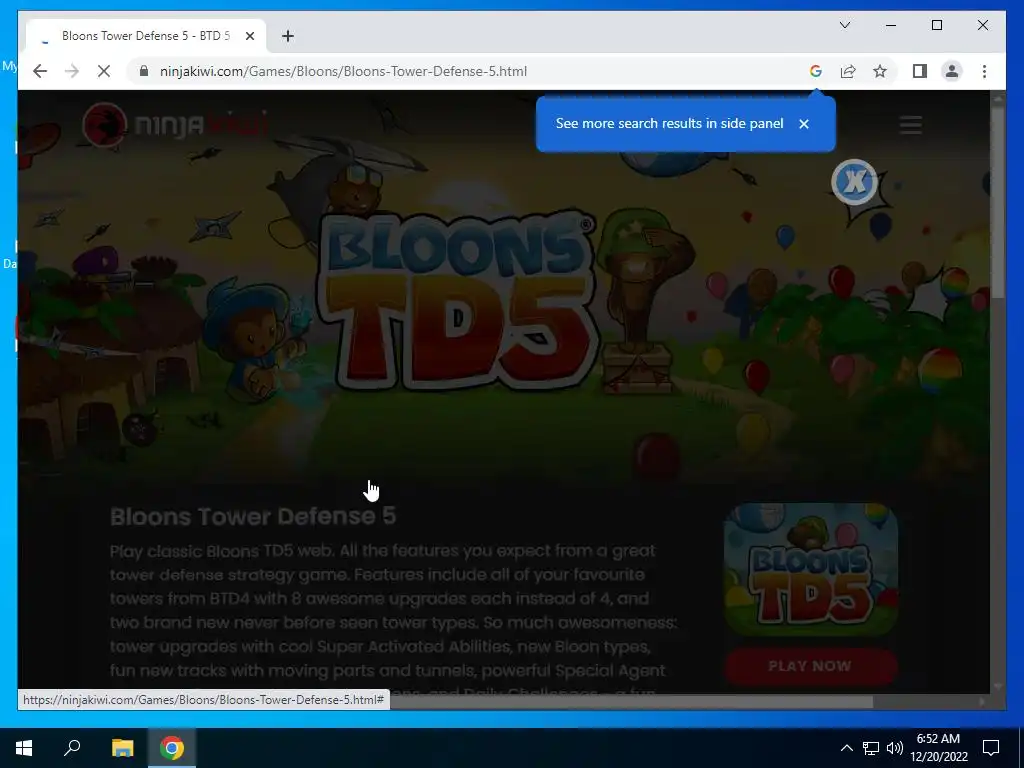Close the Bloons Tower Defense 5 tab
Viewport: 1024px width, 768px height.
click(x=249, y=36)
